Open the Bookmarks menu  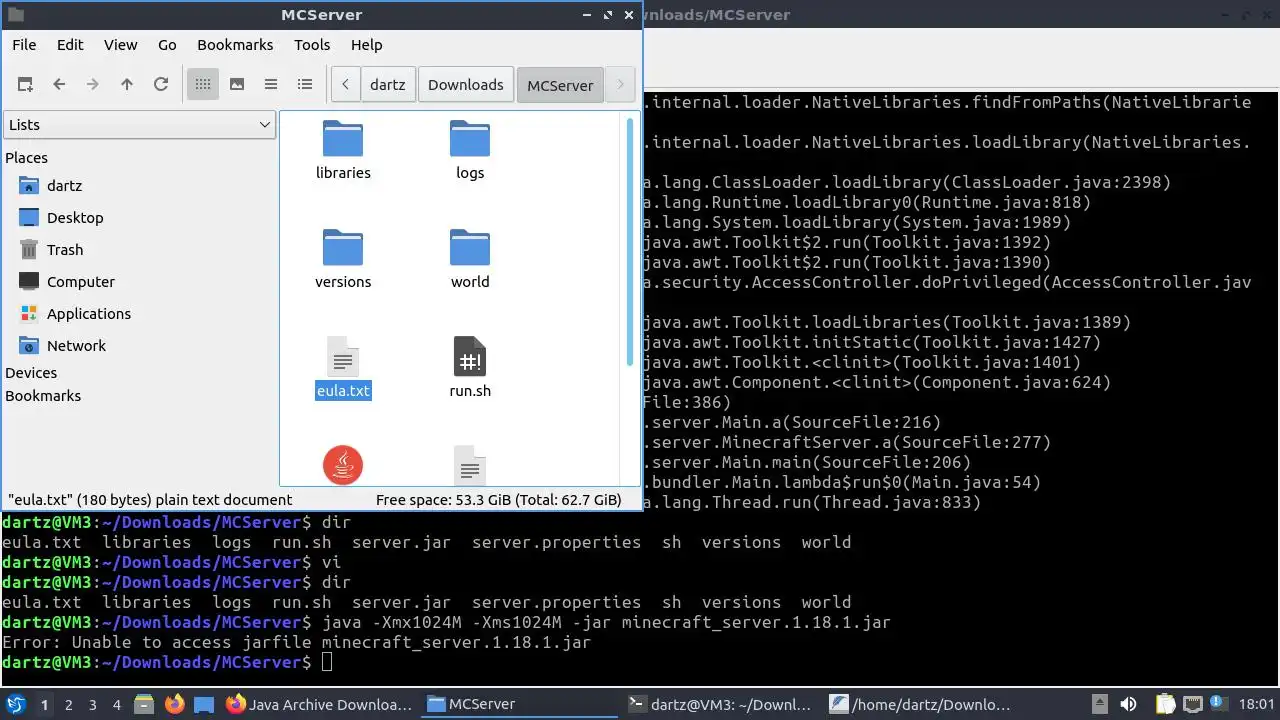(x=235, y=45)
